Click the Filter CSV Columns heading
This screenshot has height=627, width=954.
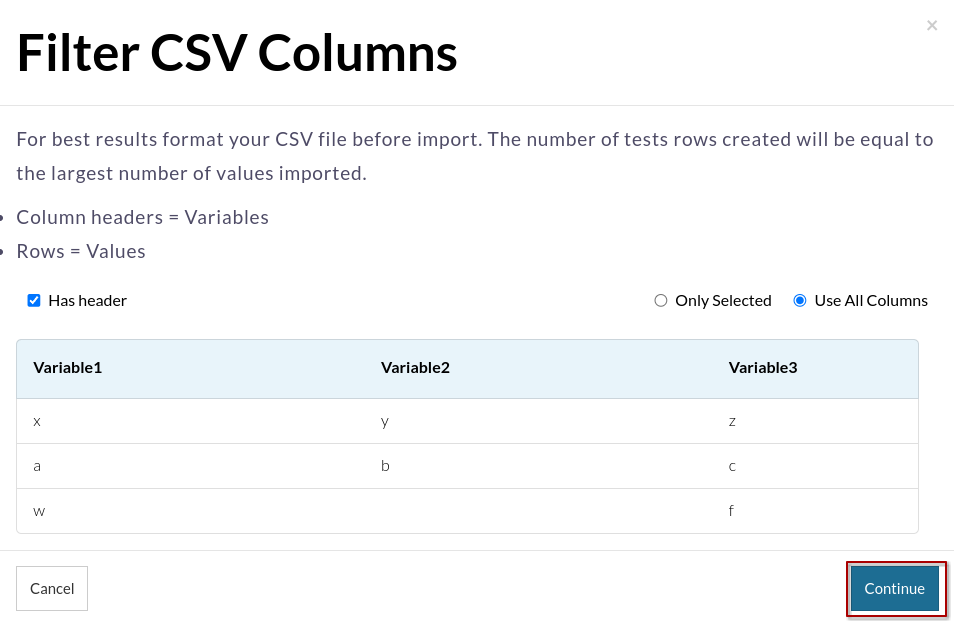click(x=237, y=54)
